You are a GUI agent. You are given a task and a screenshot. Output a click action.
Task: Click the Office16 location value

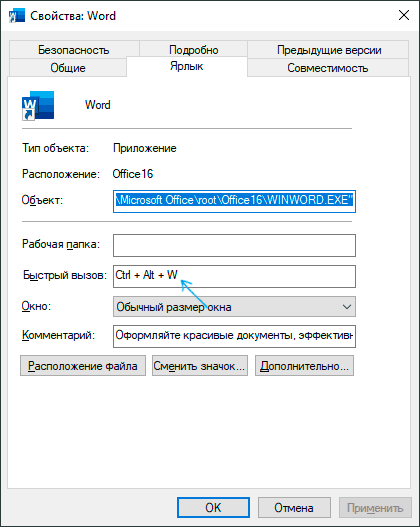[133, 174]
